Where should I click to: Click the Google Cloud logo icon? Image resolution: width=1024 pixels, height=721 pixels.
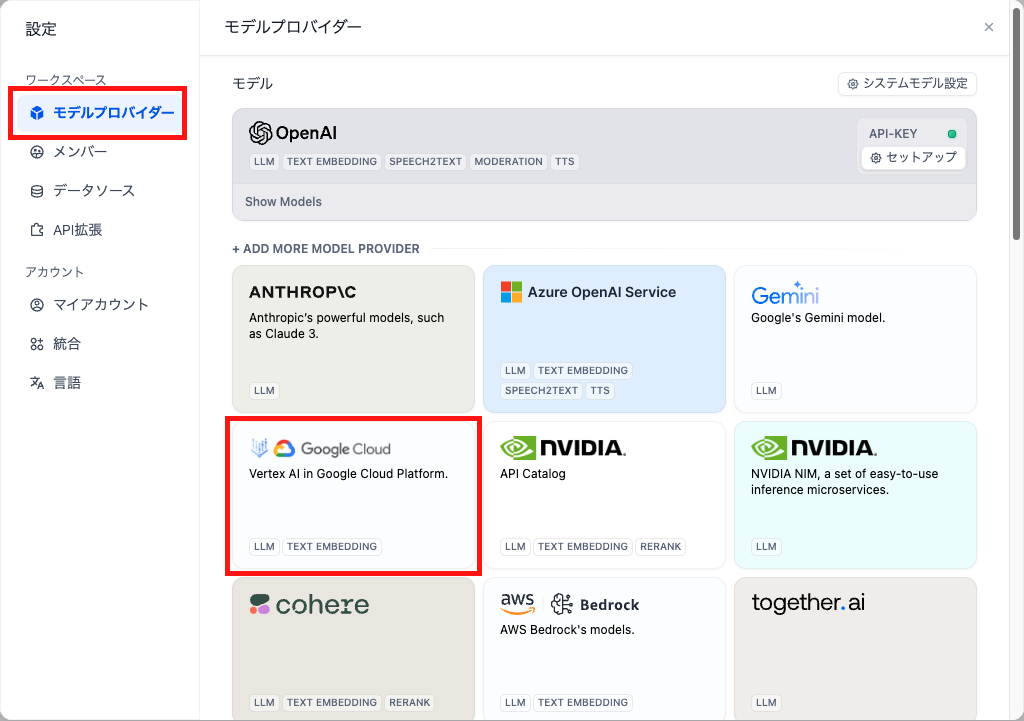[x=284, y=448]
